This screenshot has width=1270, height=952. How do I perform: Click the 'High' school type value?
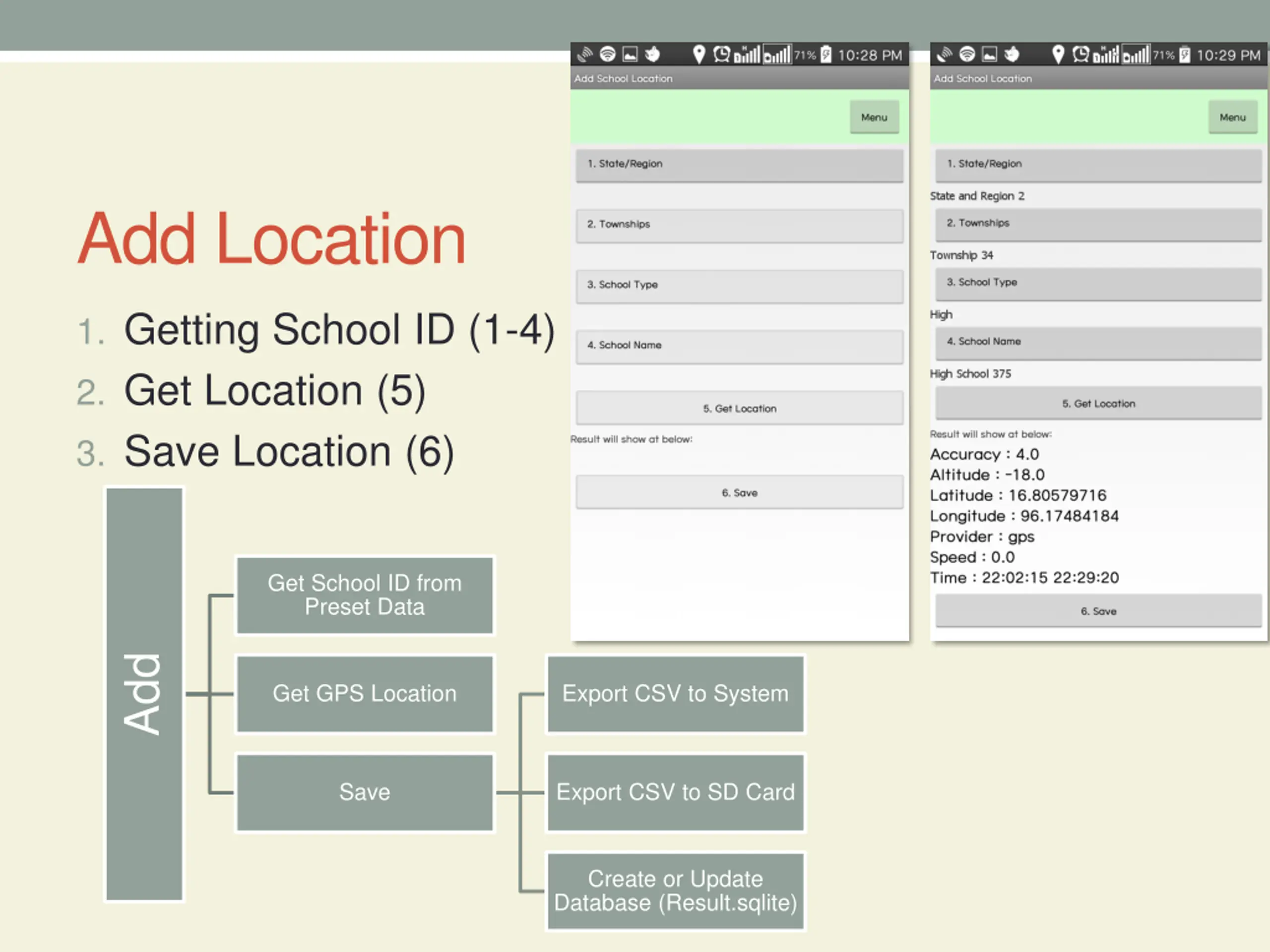click(x=941, y=314)
